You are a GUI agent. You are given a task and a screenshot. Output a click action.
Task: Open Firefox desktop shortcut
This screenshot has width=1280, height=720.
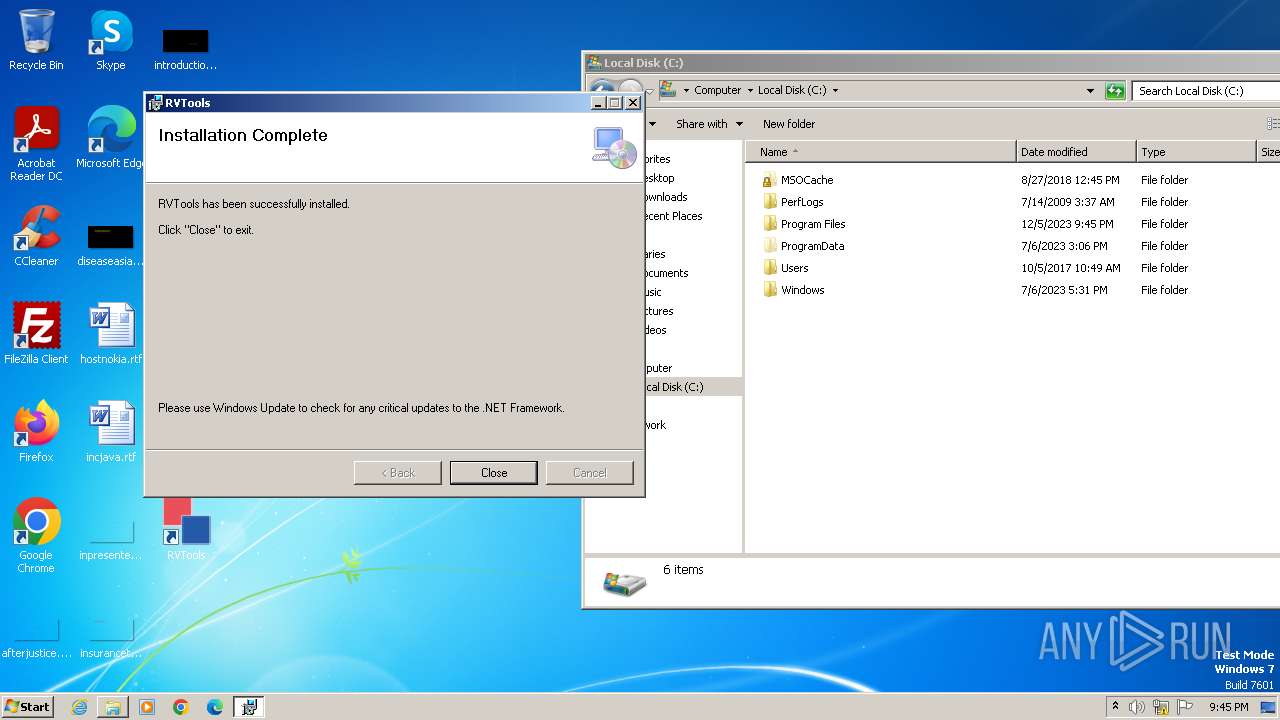tap(36, 432)
